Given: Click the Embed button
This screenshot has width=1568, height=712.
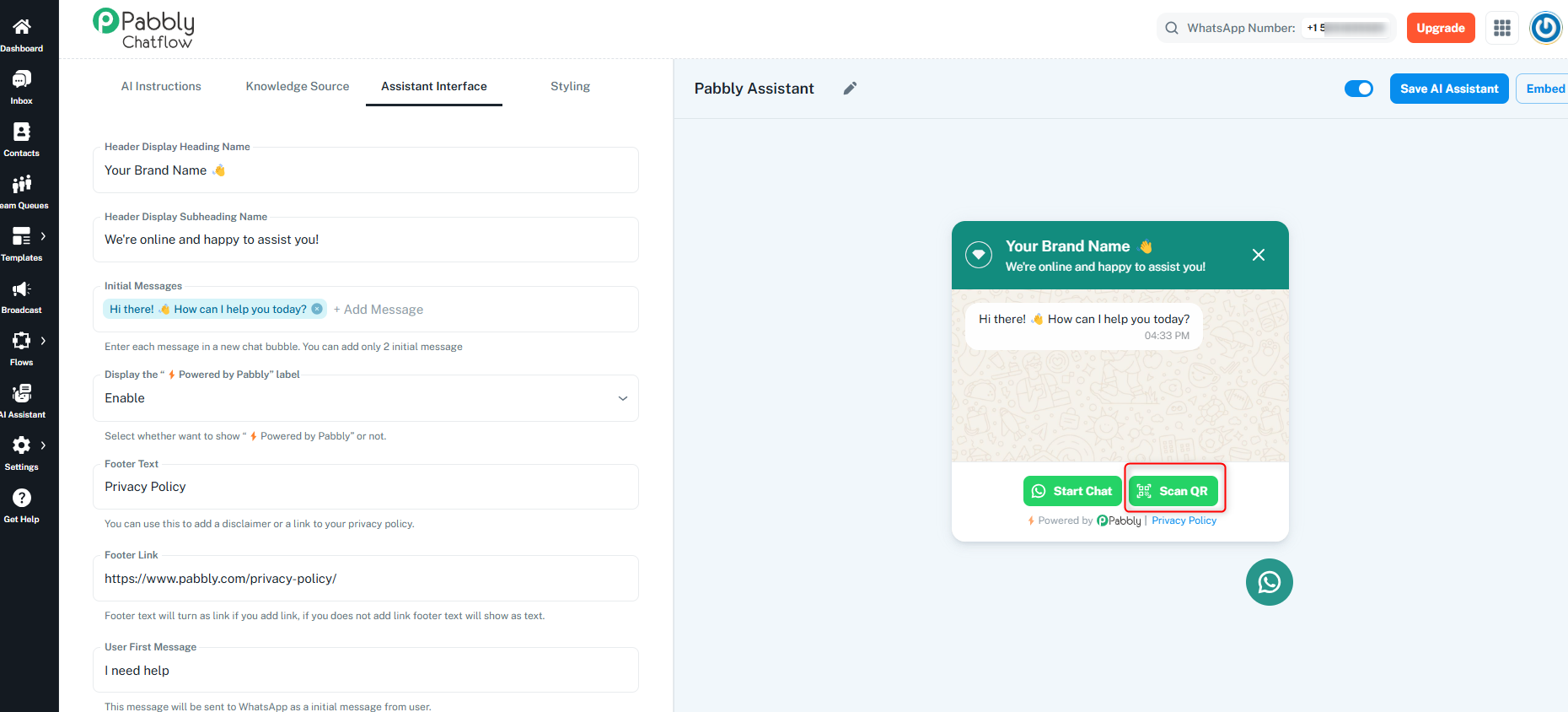Looking at the screenshot, I should [1544, 89].
